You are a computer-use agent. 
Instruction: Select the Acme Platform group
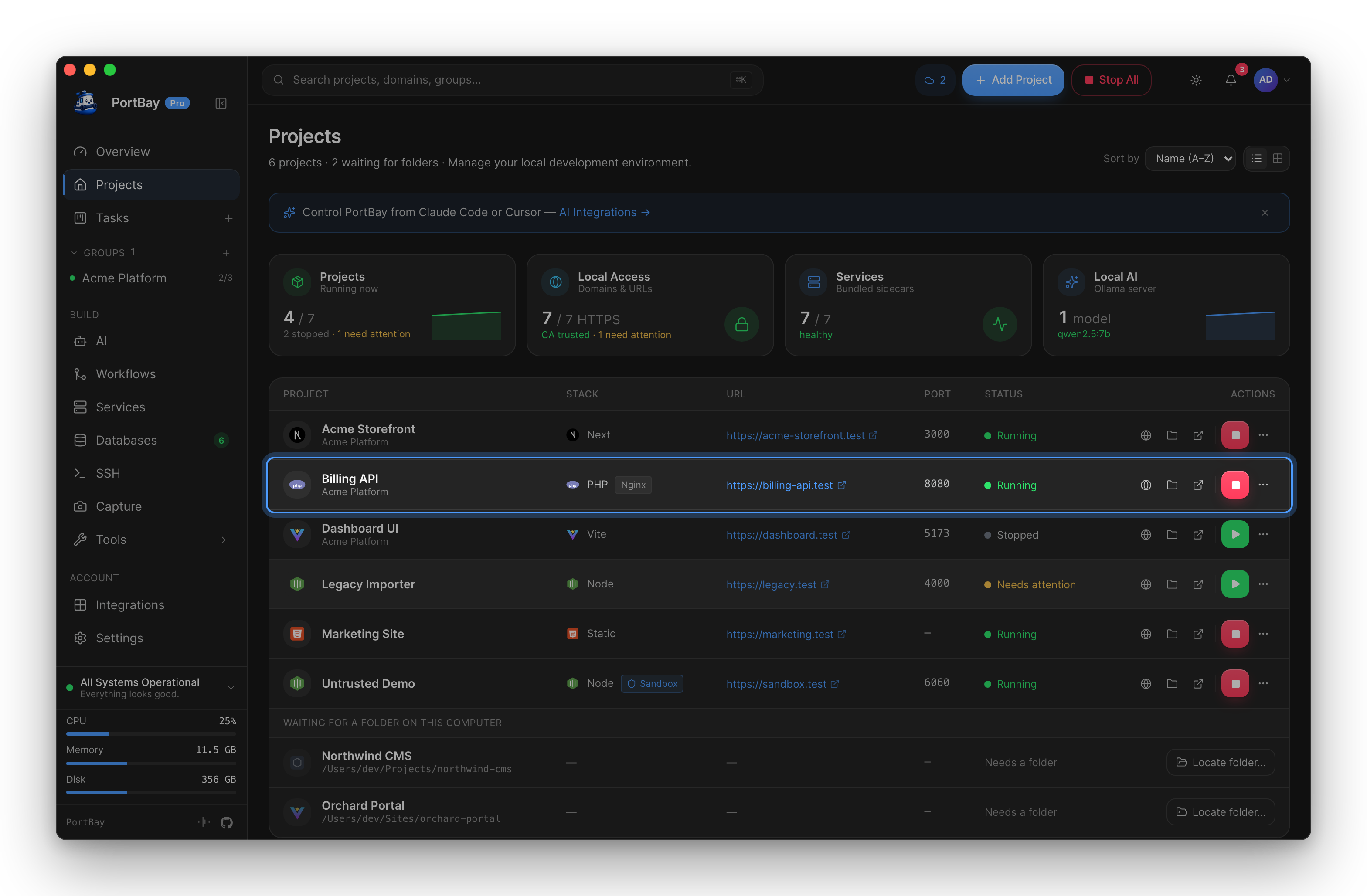(x=151, y=278)
